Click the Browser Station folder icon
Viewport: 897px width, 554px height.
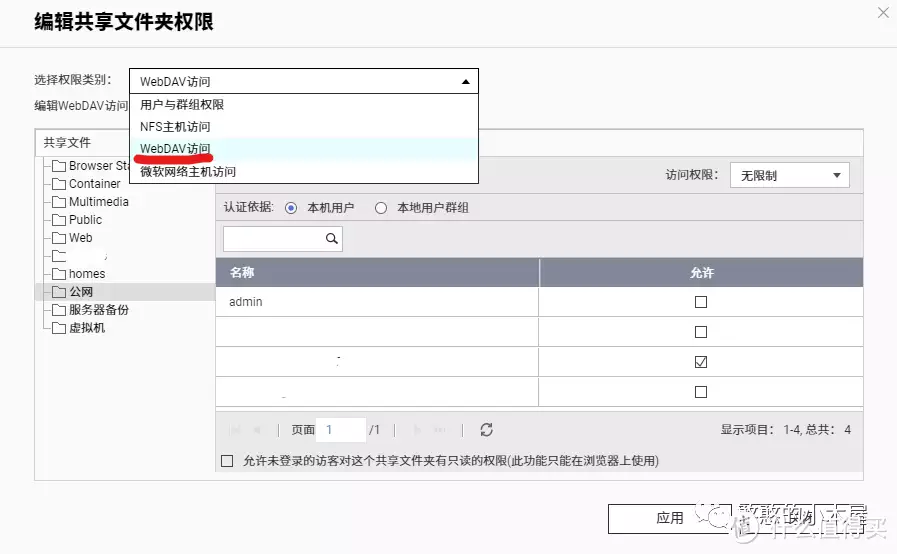tap(59, 166)
